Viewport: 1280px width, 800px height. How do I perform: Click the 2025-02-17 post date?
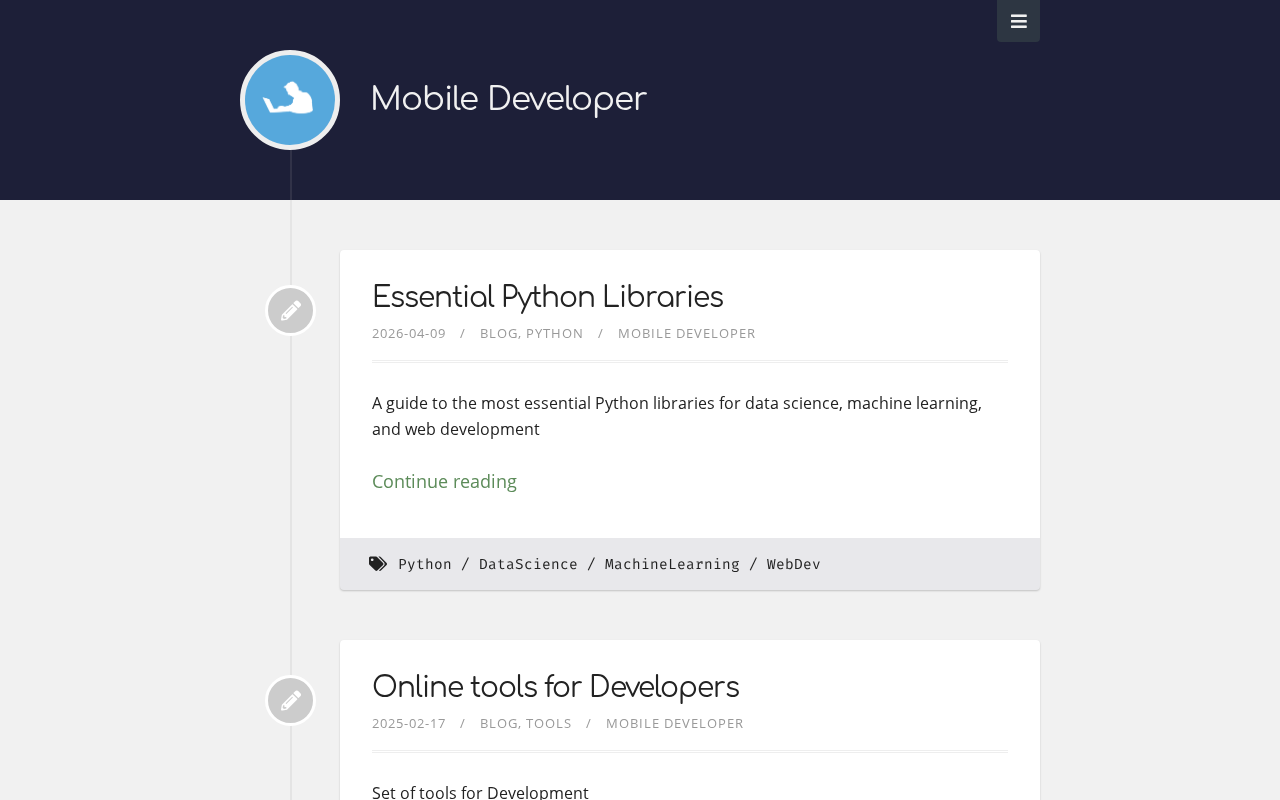coord(409,723)
